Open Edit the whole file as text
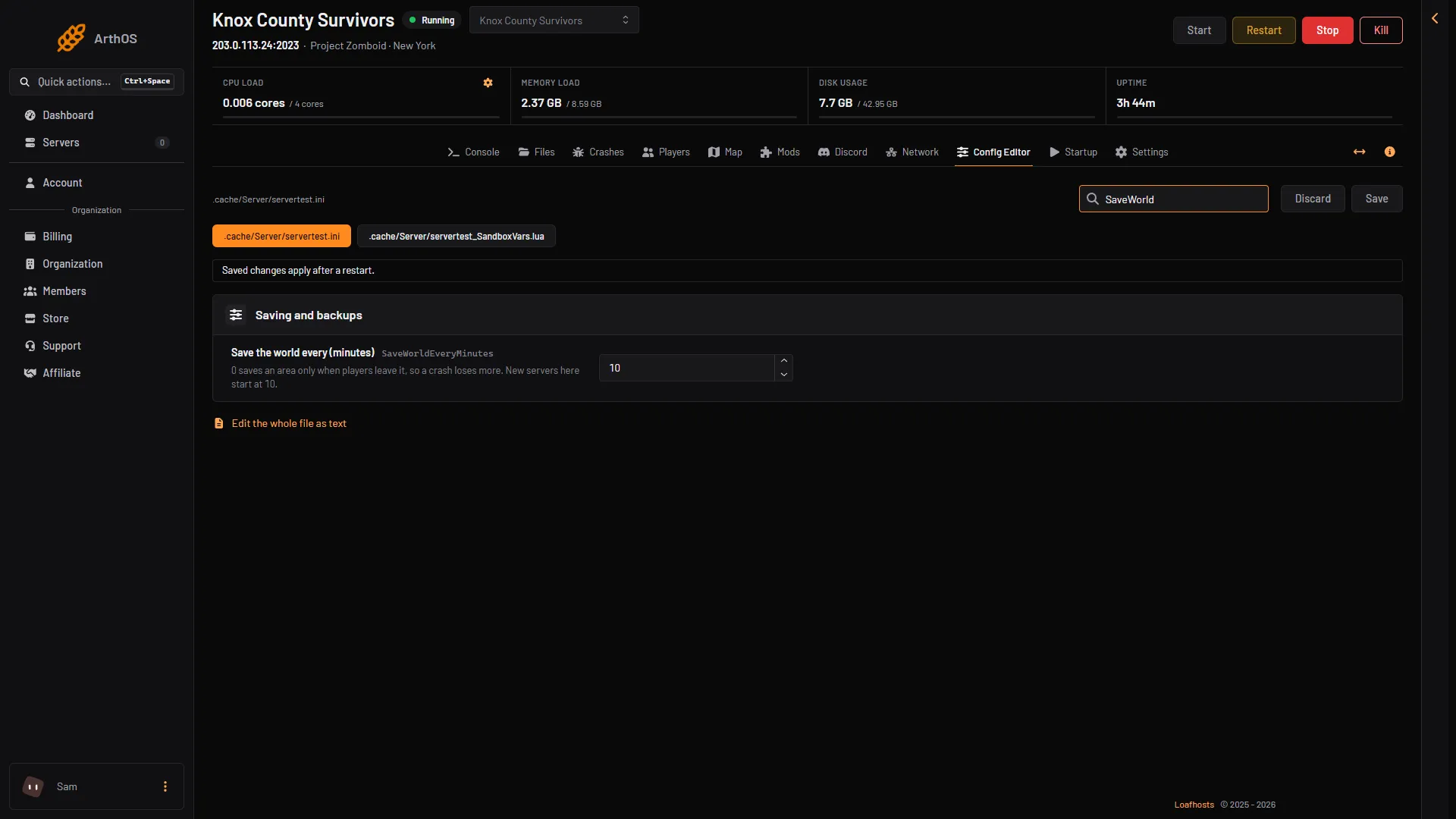 point(288,423)
